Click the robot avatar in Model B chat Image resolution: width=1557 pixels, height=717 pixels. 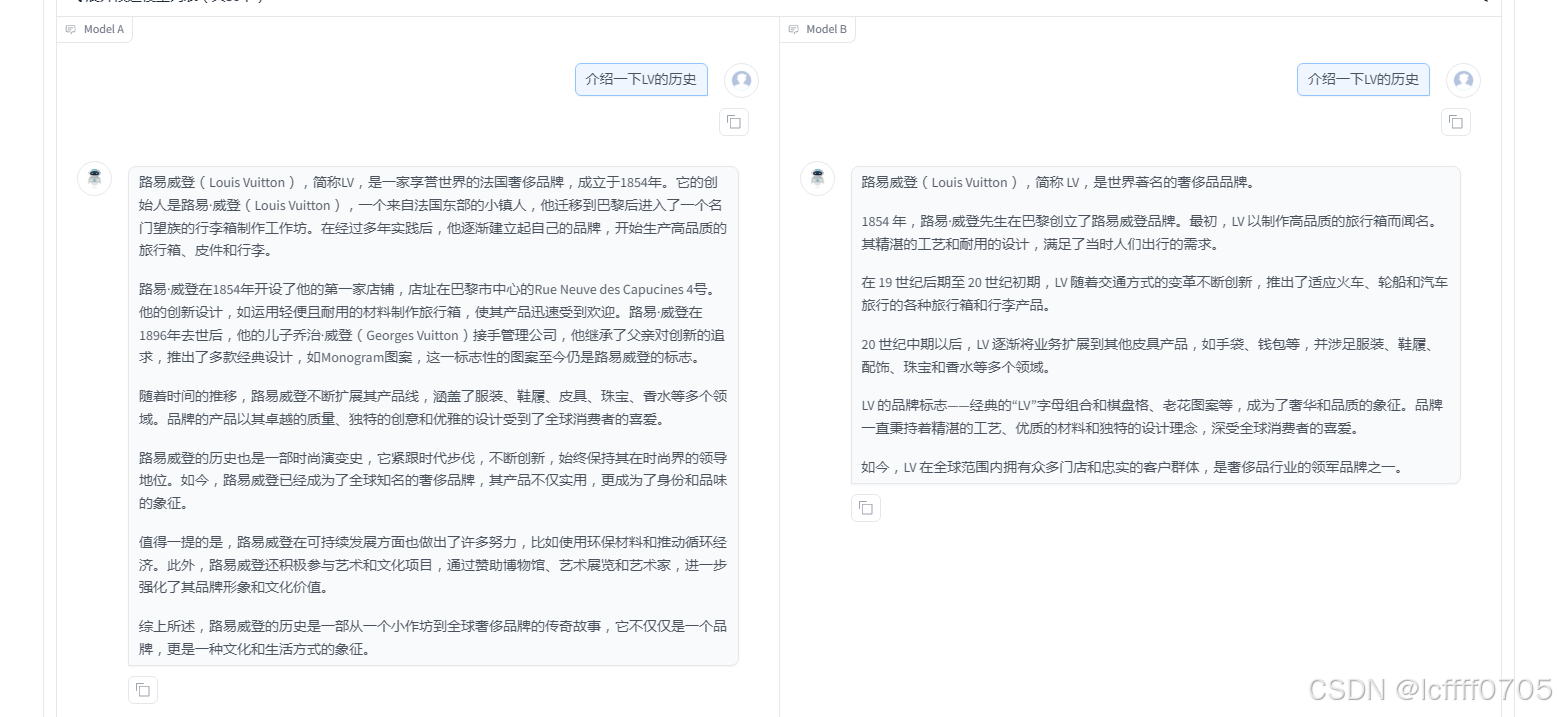pyautogui.click(x=818, y=179)
